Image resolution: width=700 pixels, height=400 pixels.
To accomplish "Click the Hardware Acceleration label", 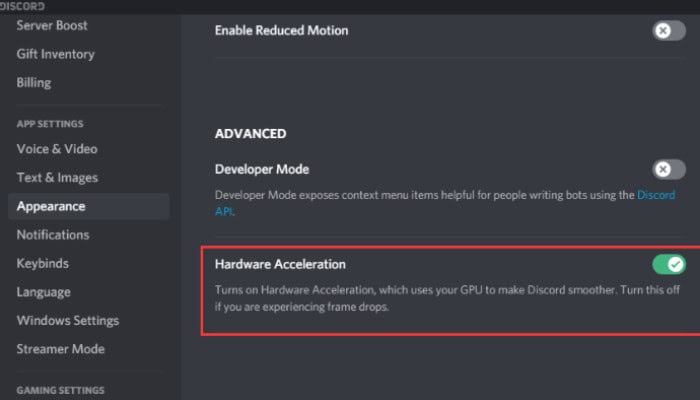I will [280, 264].
